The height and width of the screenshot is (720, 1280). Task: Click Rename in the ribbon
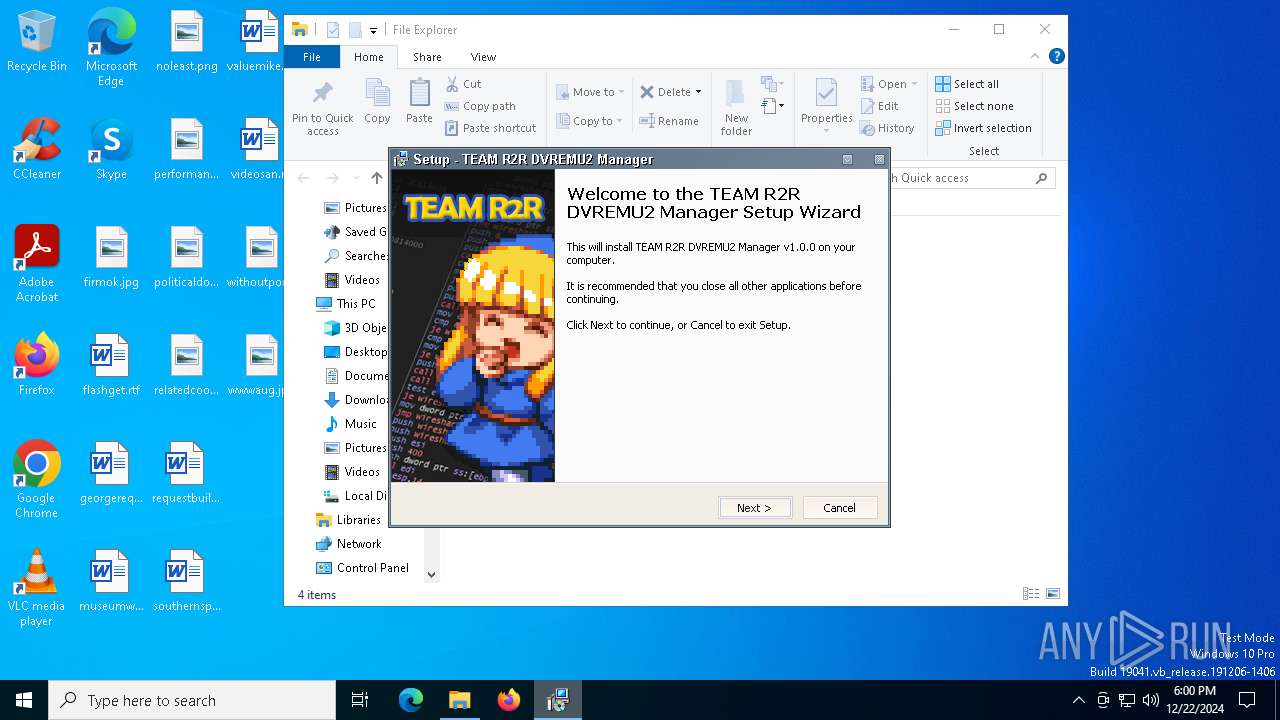pyautogui.click(x=669, y=121)
